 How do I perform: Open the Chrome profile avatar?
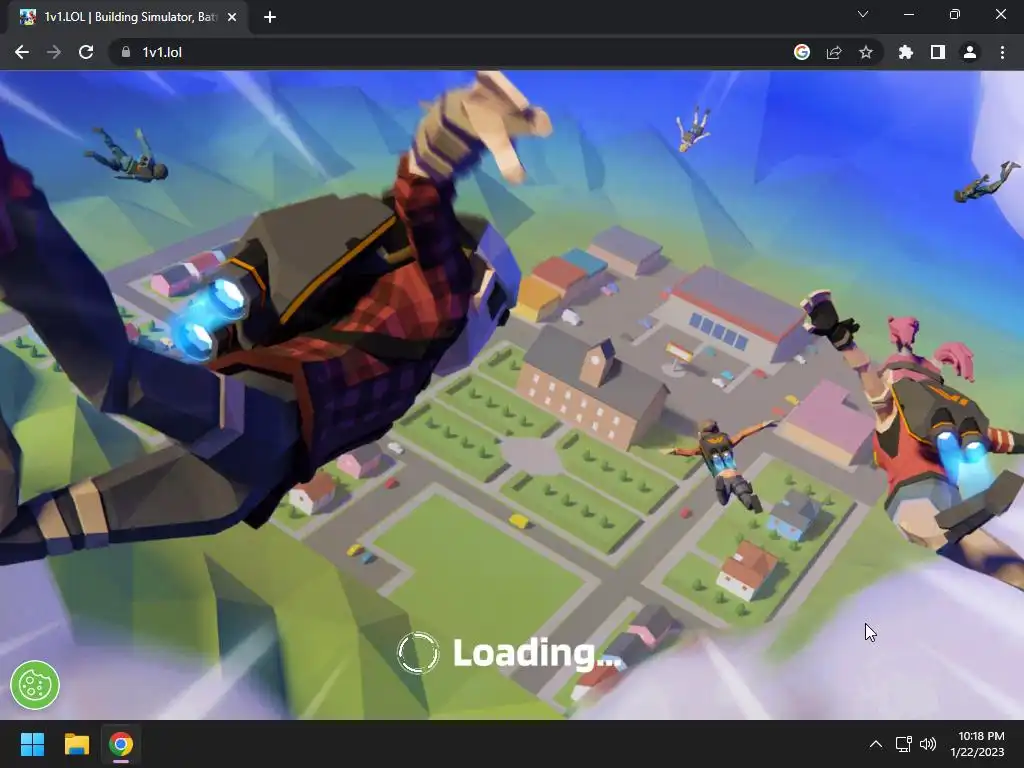(x=970, y=52)
